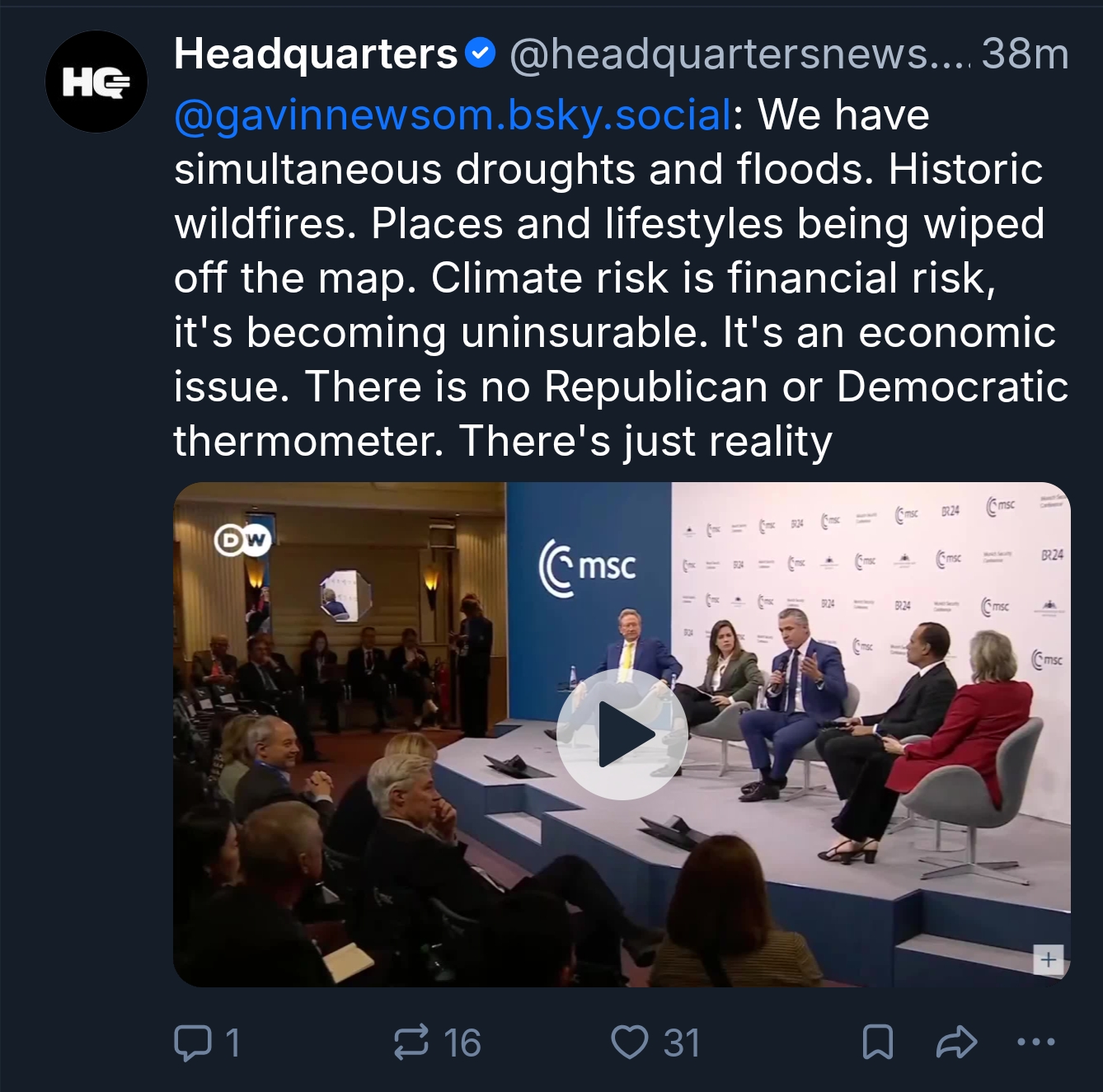This screenshot has width=1103, height=1092.
Task: Play the embedded panel video
Action: tap(622, 733)
